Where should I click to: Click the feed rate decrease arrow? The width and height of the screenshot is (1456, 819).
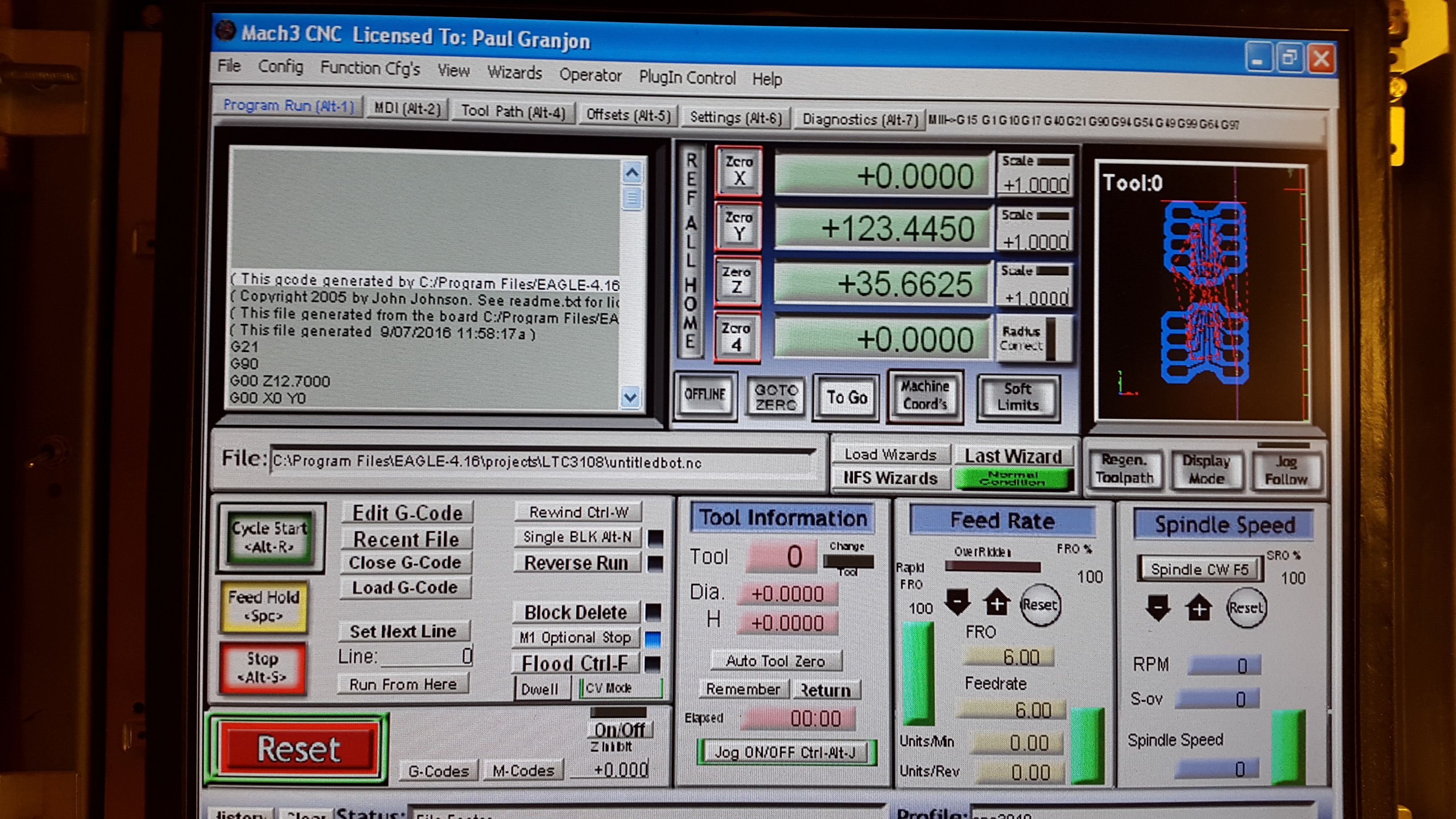957,601
